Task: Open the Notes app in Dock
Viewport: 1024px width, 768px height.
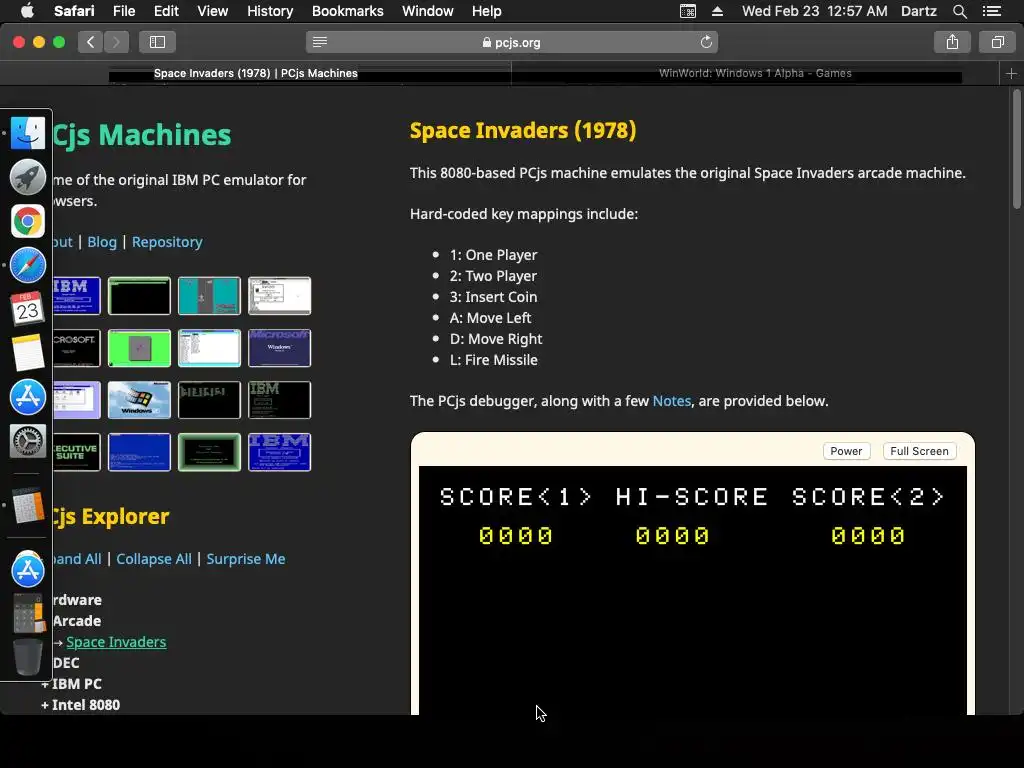Action: (x=27, y=353)
